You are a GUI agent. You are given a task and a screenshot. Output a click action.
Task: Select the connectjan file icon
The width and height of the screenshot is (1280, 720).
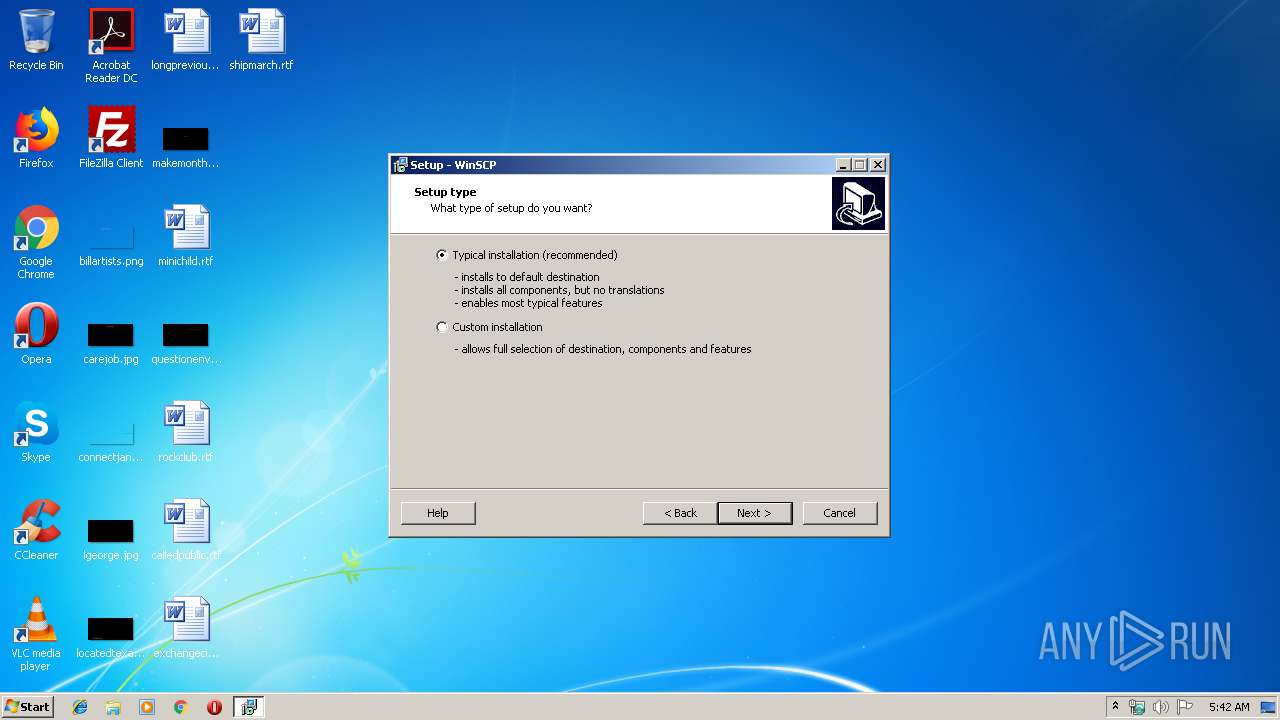tap(111, 441)
